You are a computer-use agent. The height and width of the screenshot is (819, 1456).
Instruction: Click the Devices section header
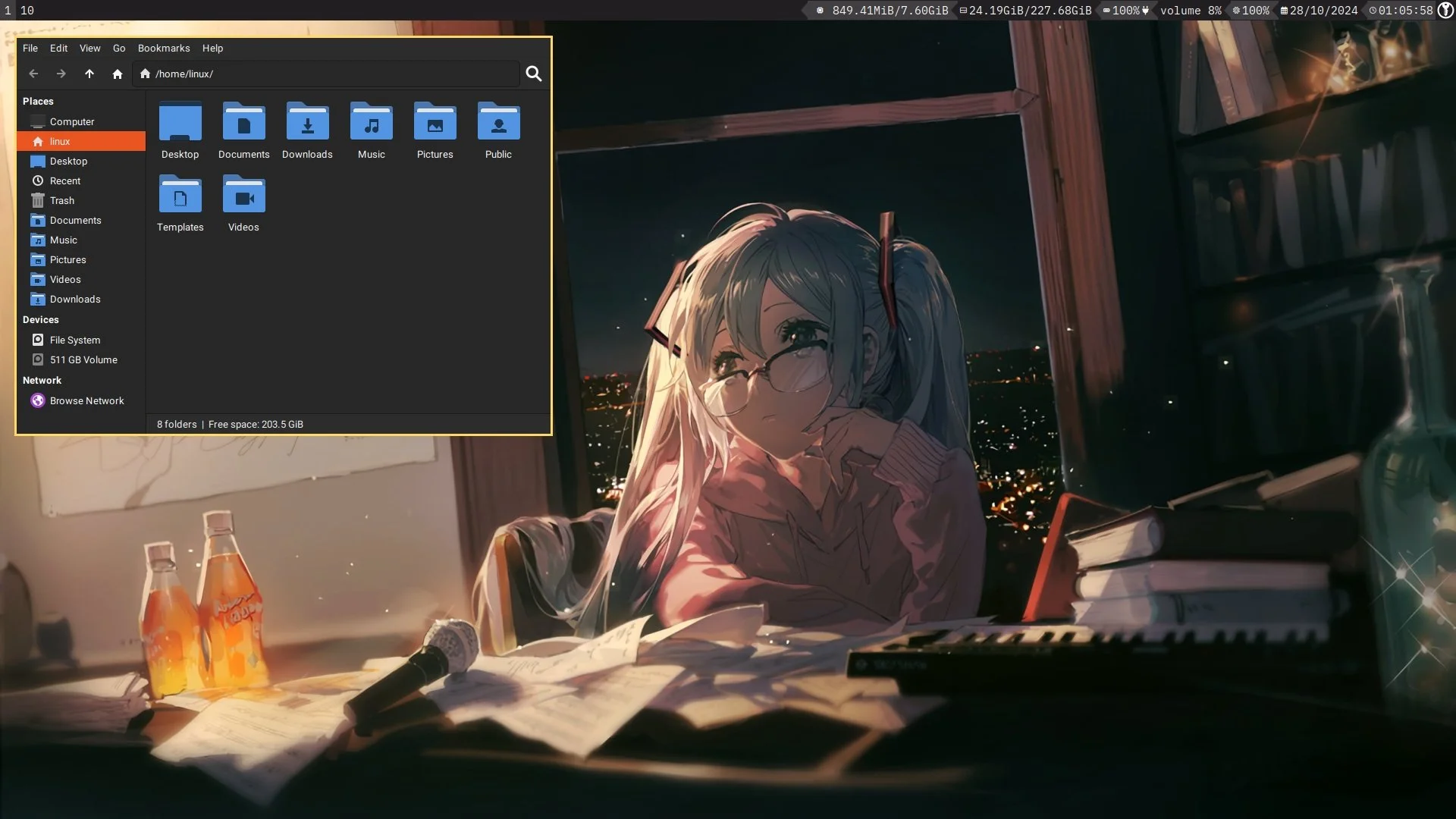tap(41, 319)
